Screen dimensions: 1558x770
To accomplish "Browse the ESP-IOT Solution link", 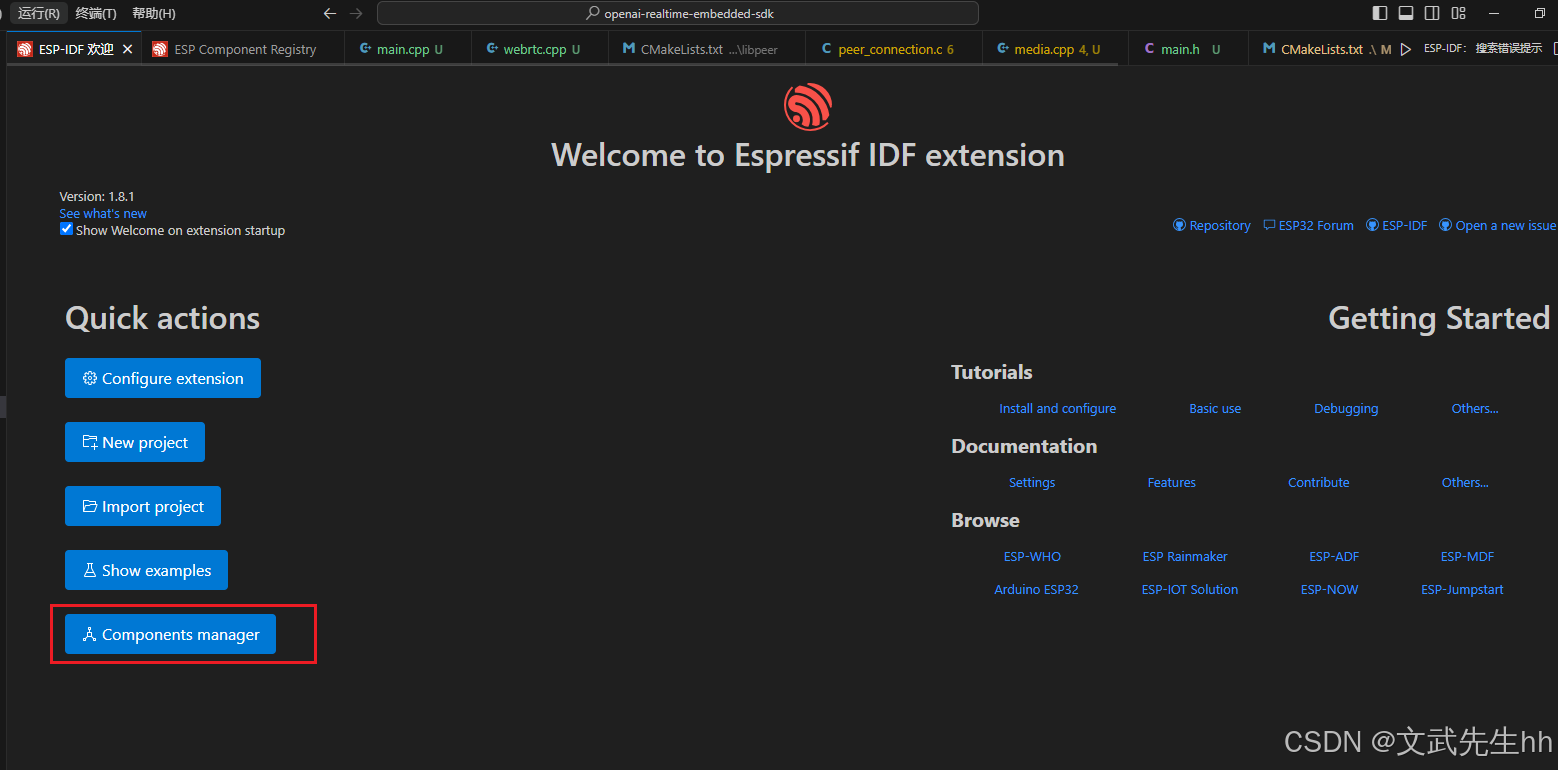I will point(1190,589).
